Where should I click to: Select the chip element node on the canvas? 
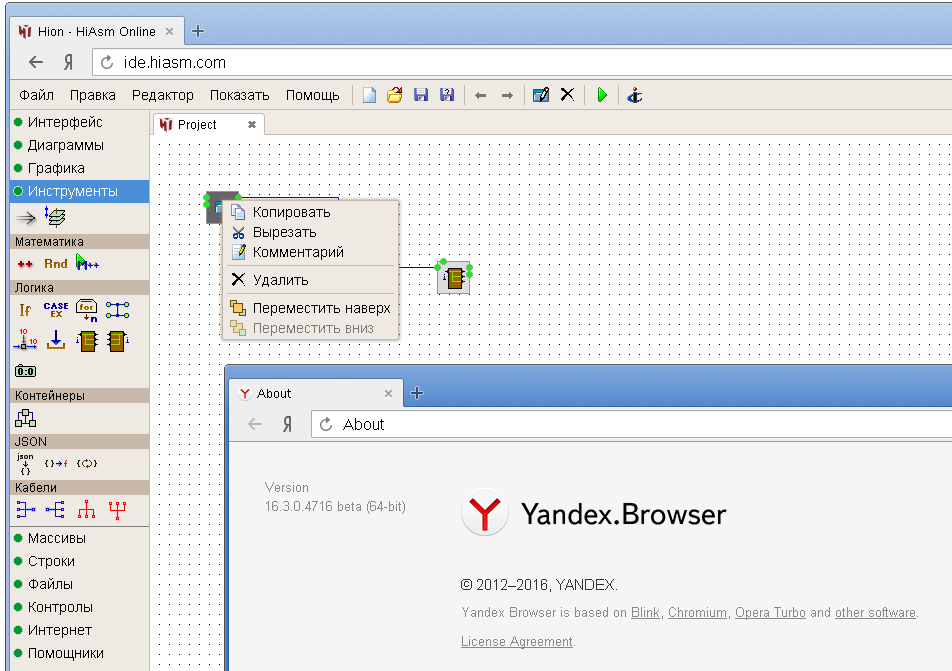click(454, 278)
